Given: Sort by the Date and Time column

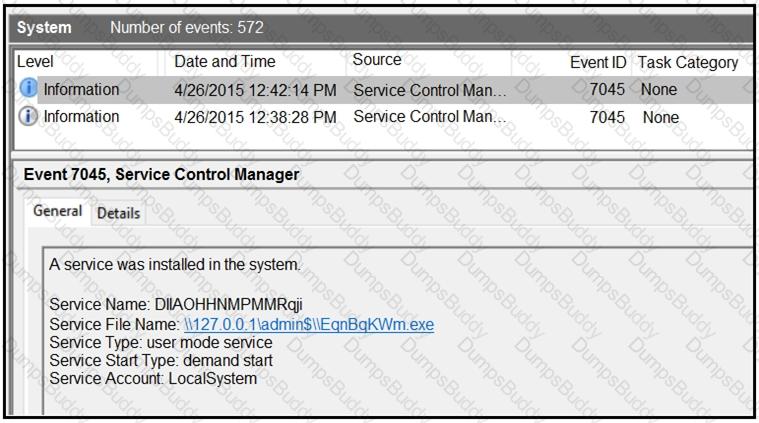Looking at the screenshot, I should point(224,62).
